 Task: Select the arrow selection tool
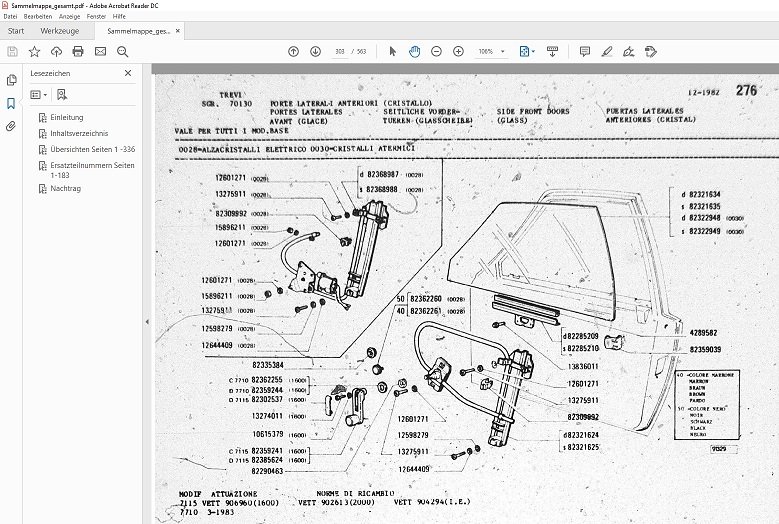click(x=391, y=51)
